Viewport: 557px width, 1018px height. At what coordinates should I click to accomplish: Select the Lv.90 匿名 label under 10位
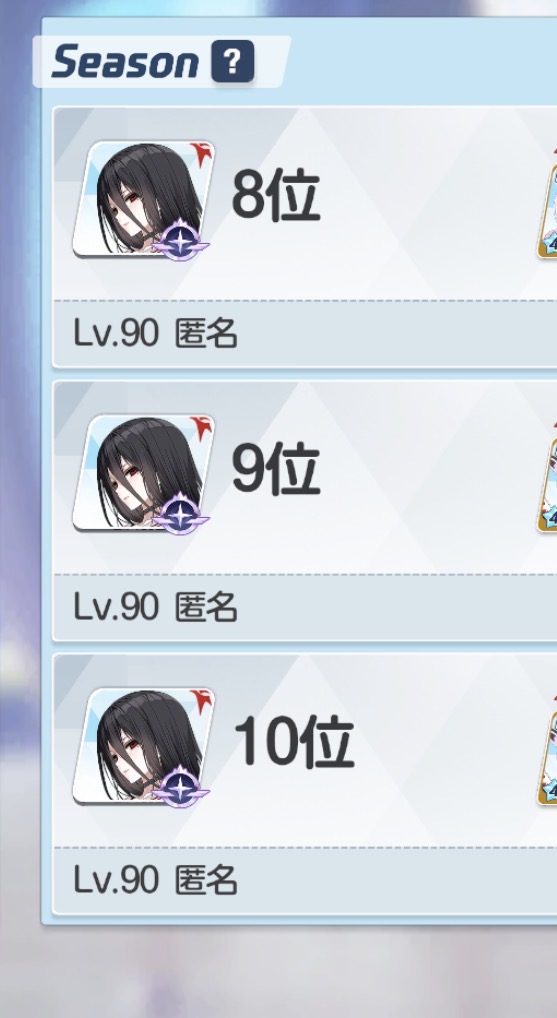[155, 881]
